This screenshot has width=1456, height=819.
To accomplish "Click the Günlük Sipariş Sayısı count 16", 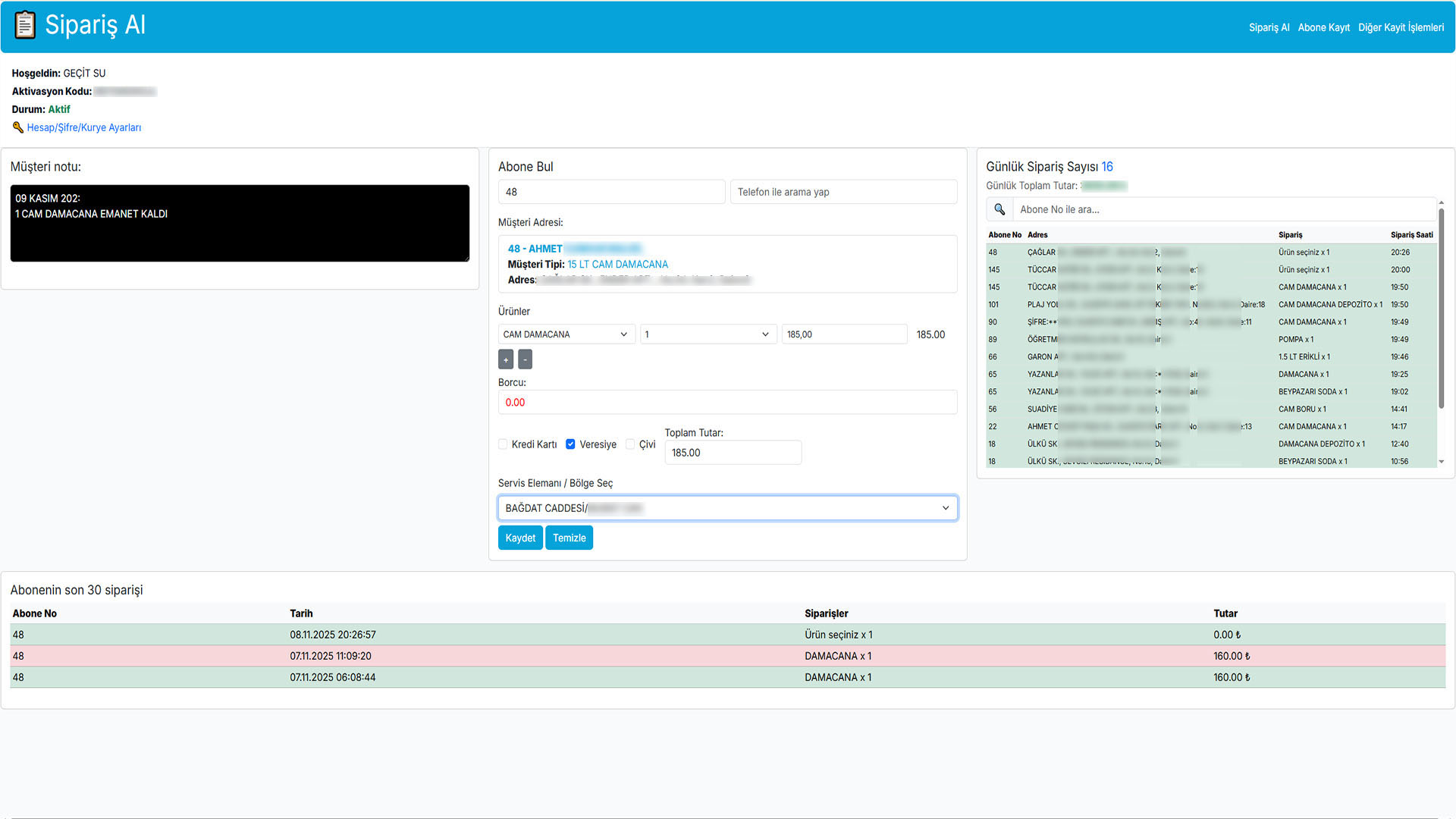I will 1107,167.
